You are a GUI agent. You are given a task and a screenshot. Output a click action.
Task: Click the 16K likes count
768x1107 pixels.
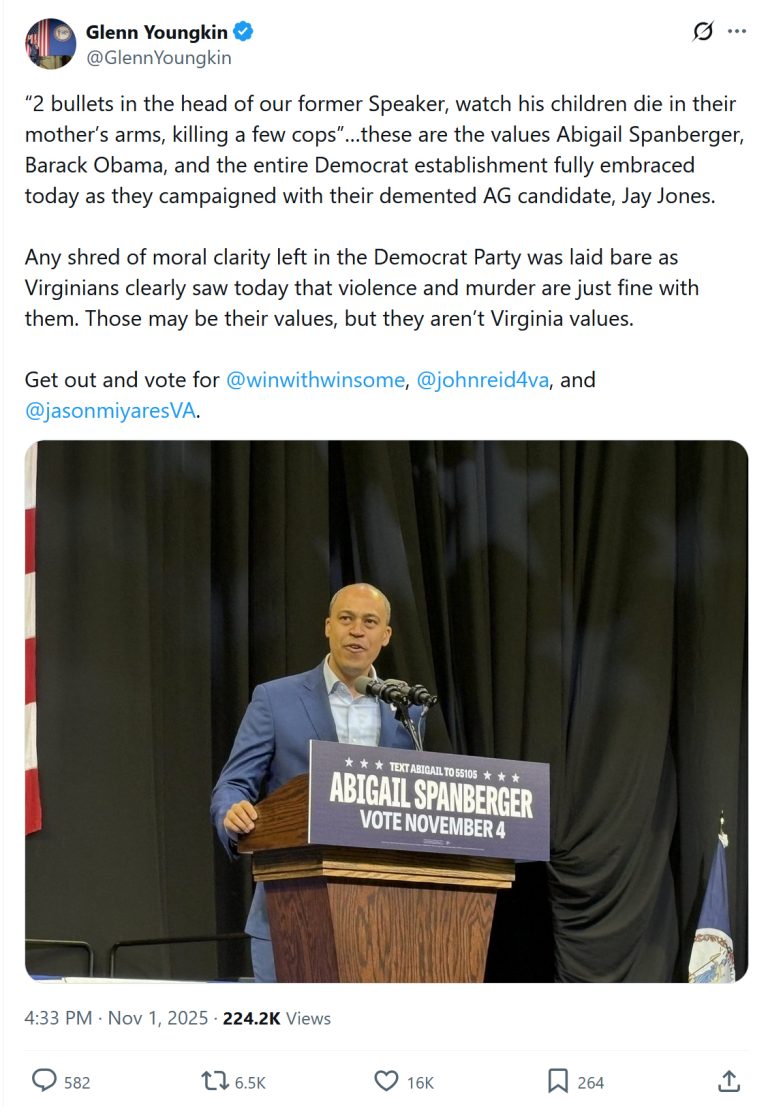pyautogui.click(x=420, y=1082)
